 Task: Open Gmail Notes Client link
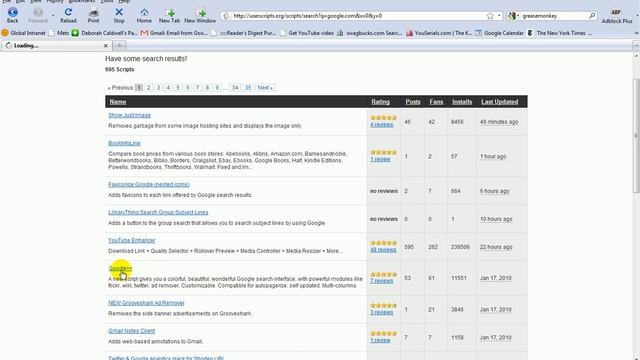(131, 331)
